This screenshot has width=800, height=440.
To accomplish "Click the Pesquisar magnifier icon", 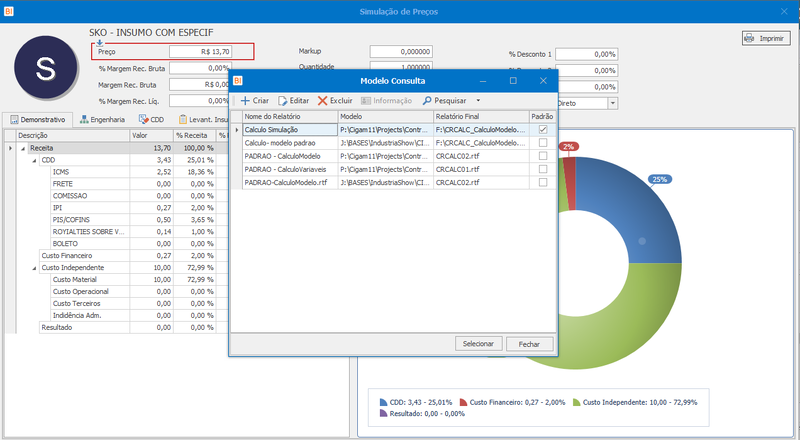I will [427, 101].
